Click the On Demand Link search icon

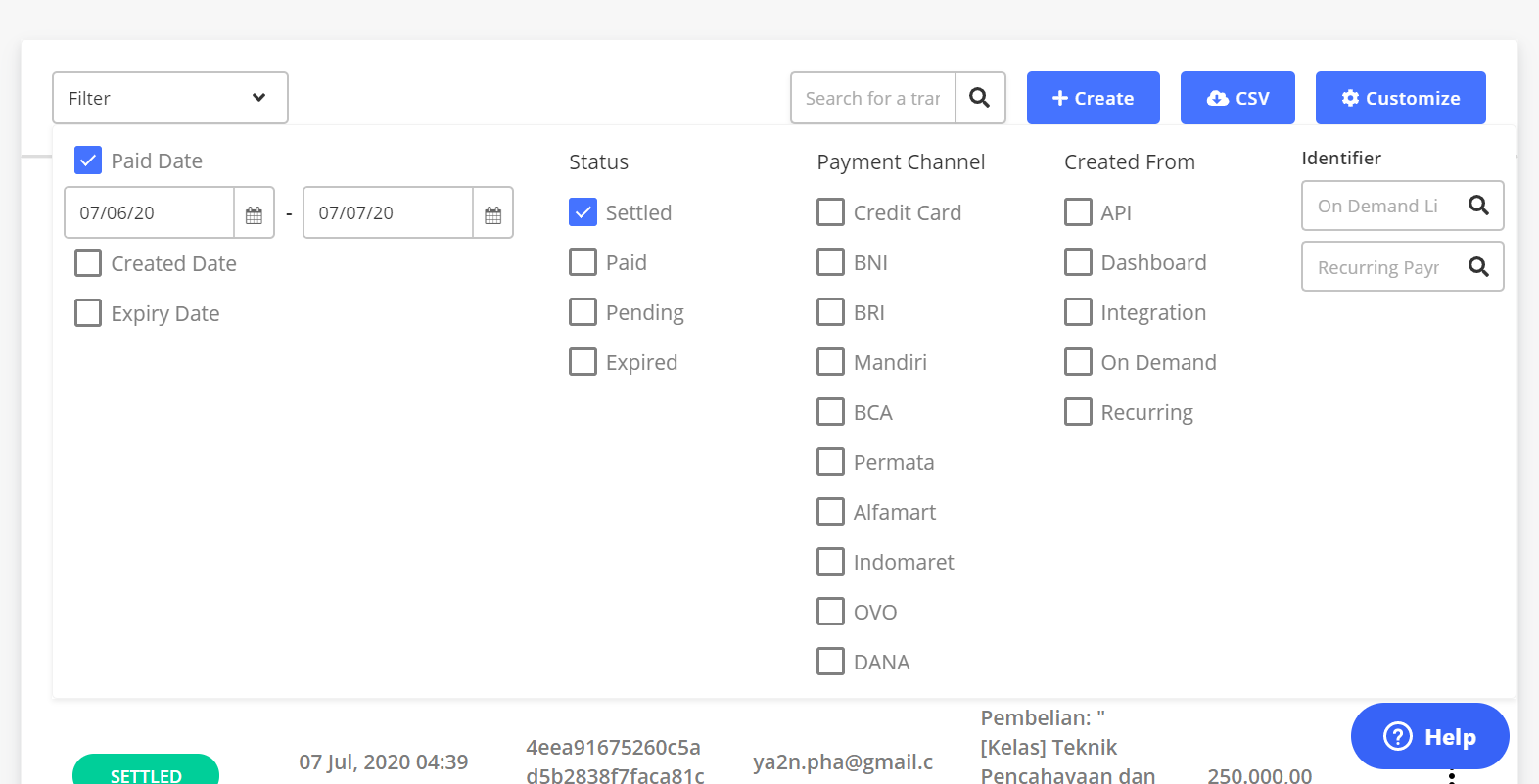click(1478, 206)
